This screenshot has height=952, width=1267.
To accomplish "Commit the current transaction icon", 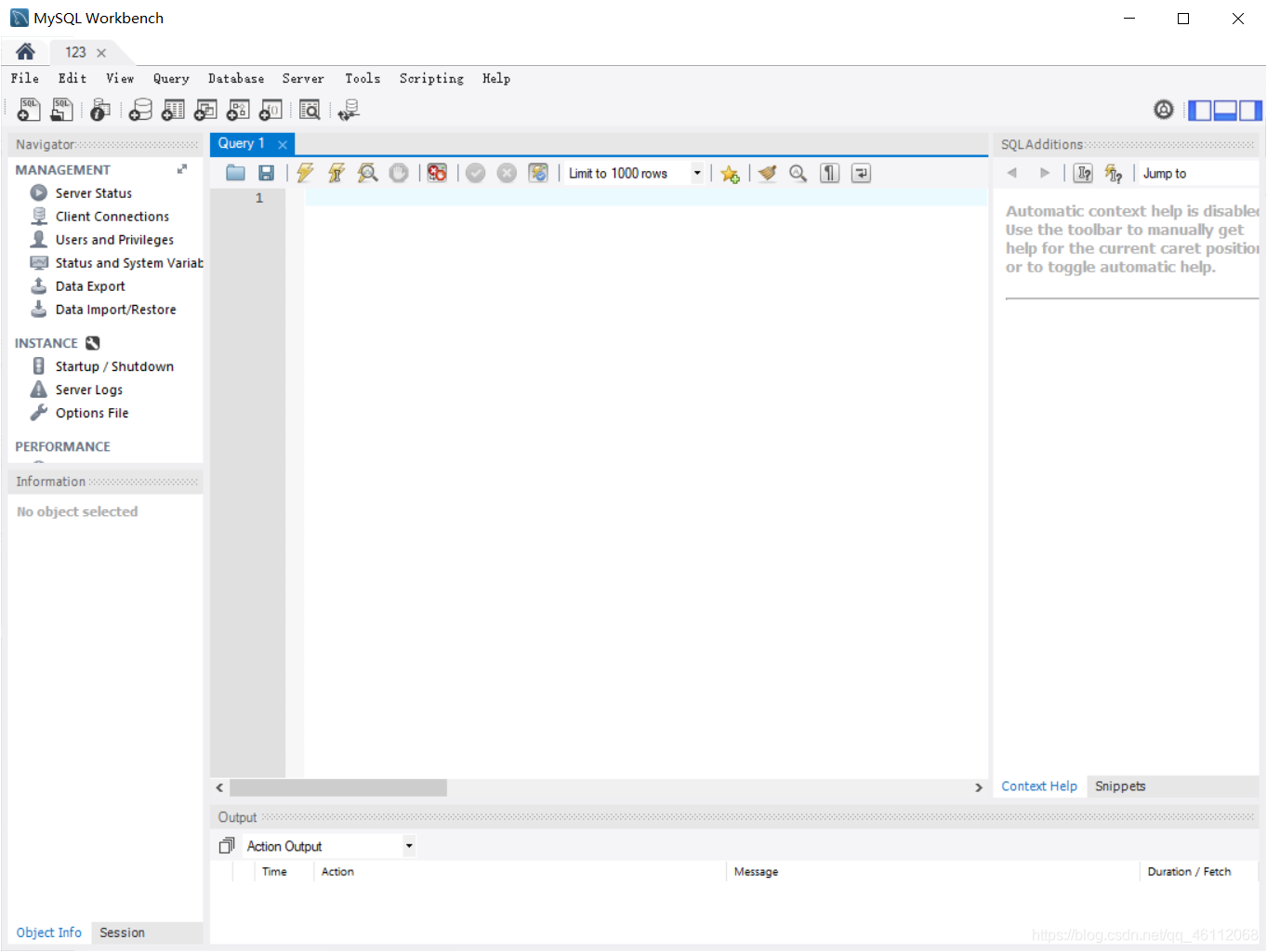I will coord(476,173).
